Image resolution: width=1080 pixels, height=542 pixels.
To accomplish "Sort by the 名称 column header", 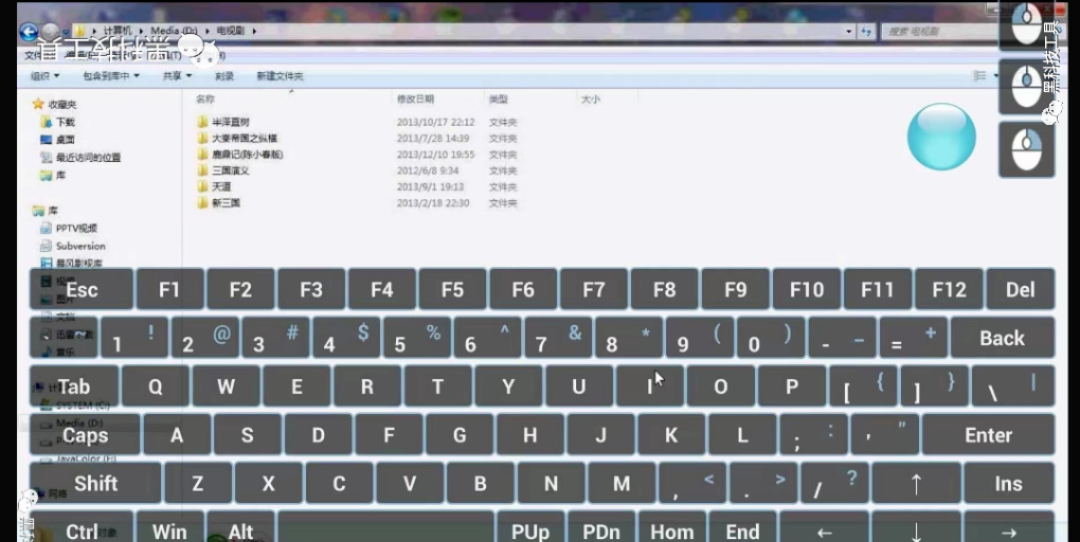I will [205, 99].
